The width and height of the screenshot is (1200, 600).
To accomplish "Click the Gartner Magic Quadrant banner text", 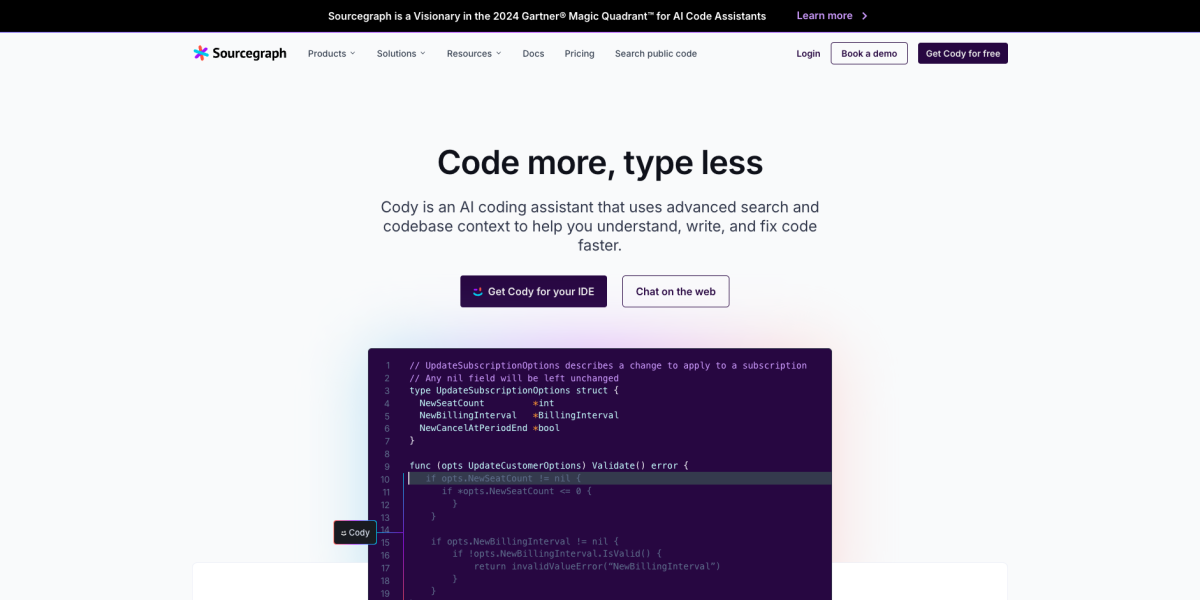I will pyautogui.click(x=546, y=16).
